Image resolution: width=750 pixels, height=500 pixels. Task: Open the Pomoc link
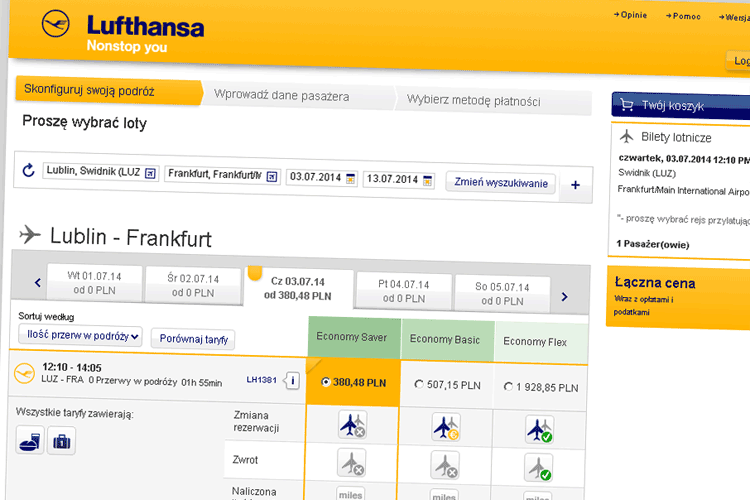[x=683, y=16]
